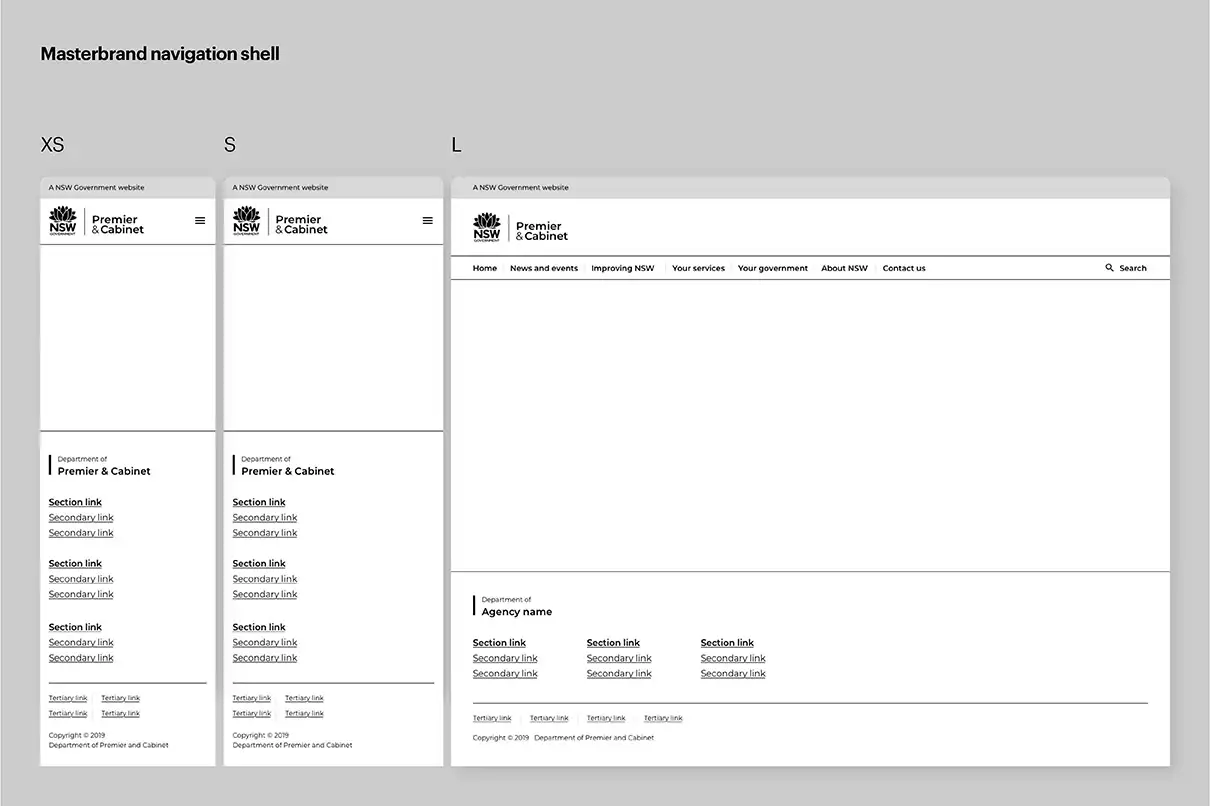The image size is (1210, 806).
Task: Open a Secondary link under the first section in S
Action: 264,517
